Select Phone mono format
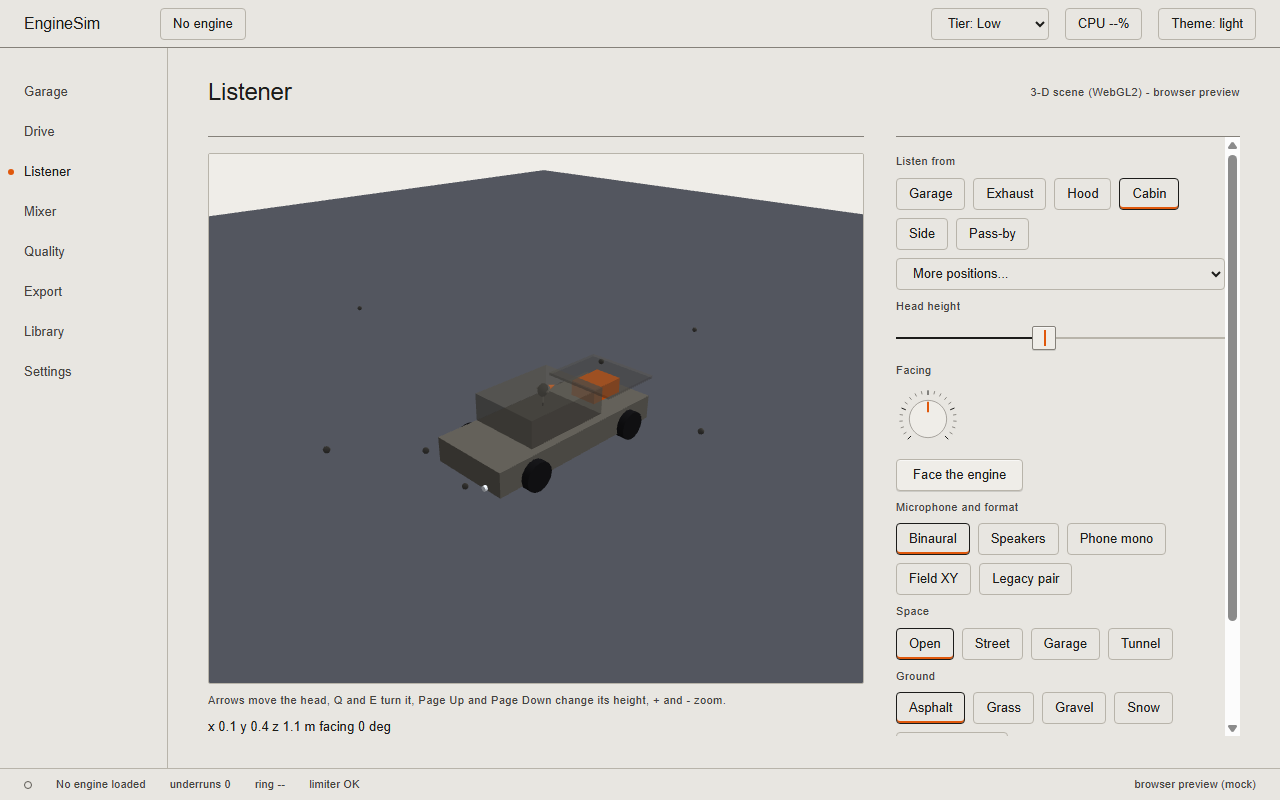This screenshot has width=1280, height=800. [x=1116, y=539]
